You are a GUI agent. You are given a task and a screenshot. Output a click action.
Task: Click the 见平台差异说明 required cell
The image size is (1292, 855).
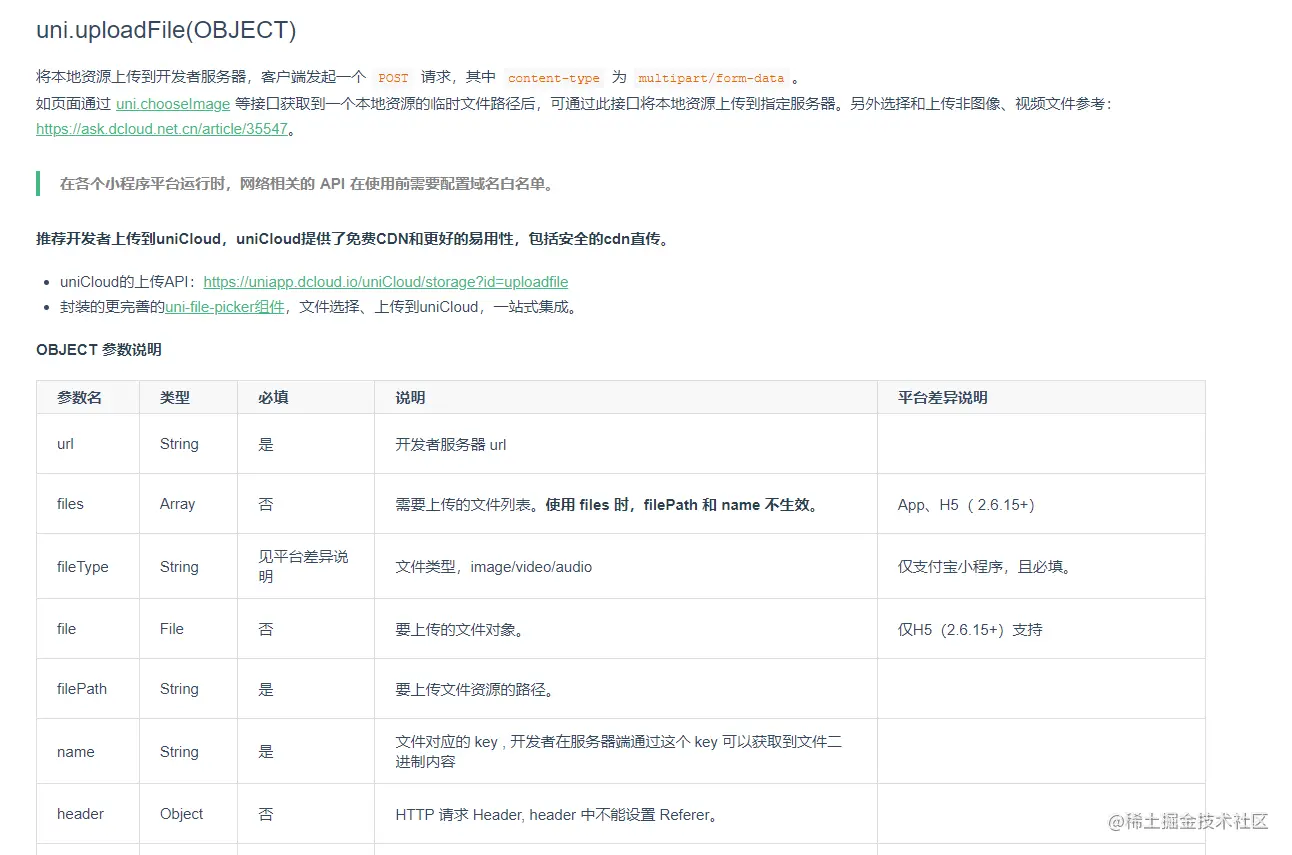306,567
